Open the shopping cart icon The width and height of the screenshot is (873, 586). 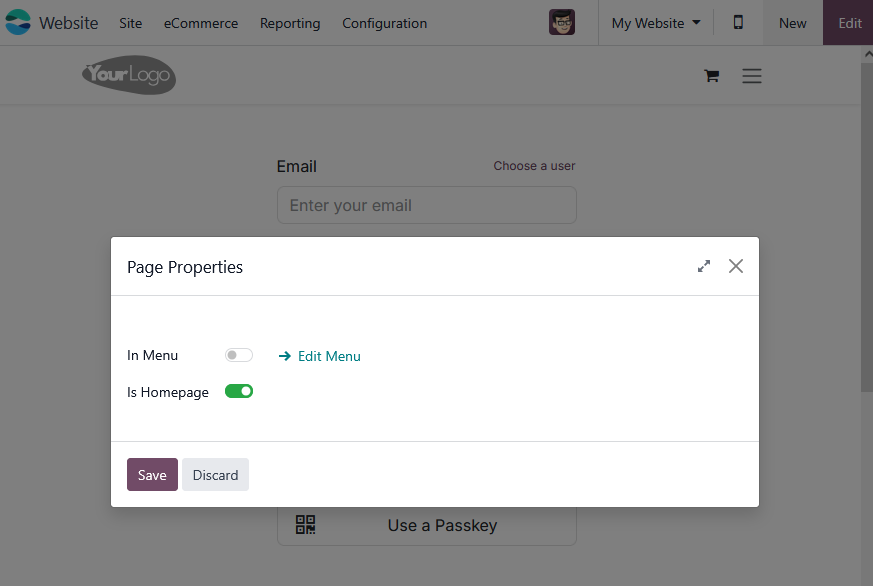pyautogui.click(x=712, y=75)
